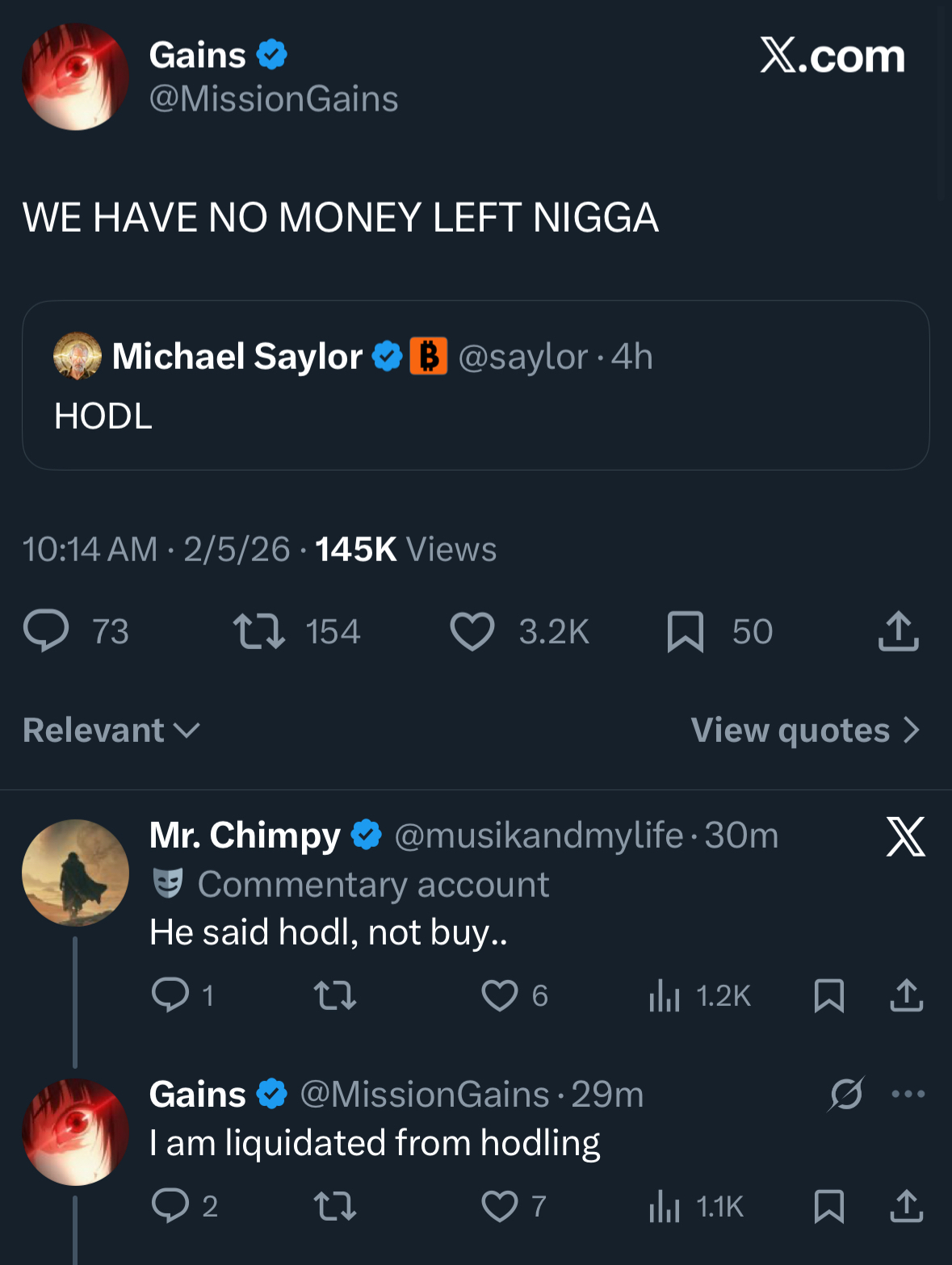Screen dimensions: 952x1265
Task: Reply to the main Gains post
Action: (46, 631)
